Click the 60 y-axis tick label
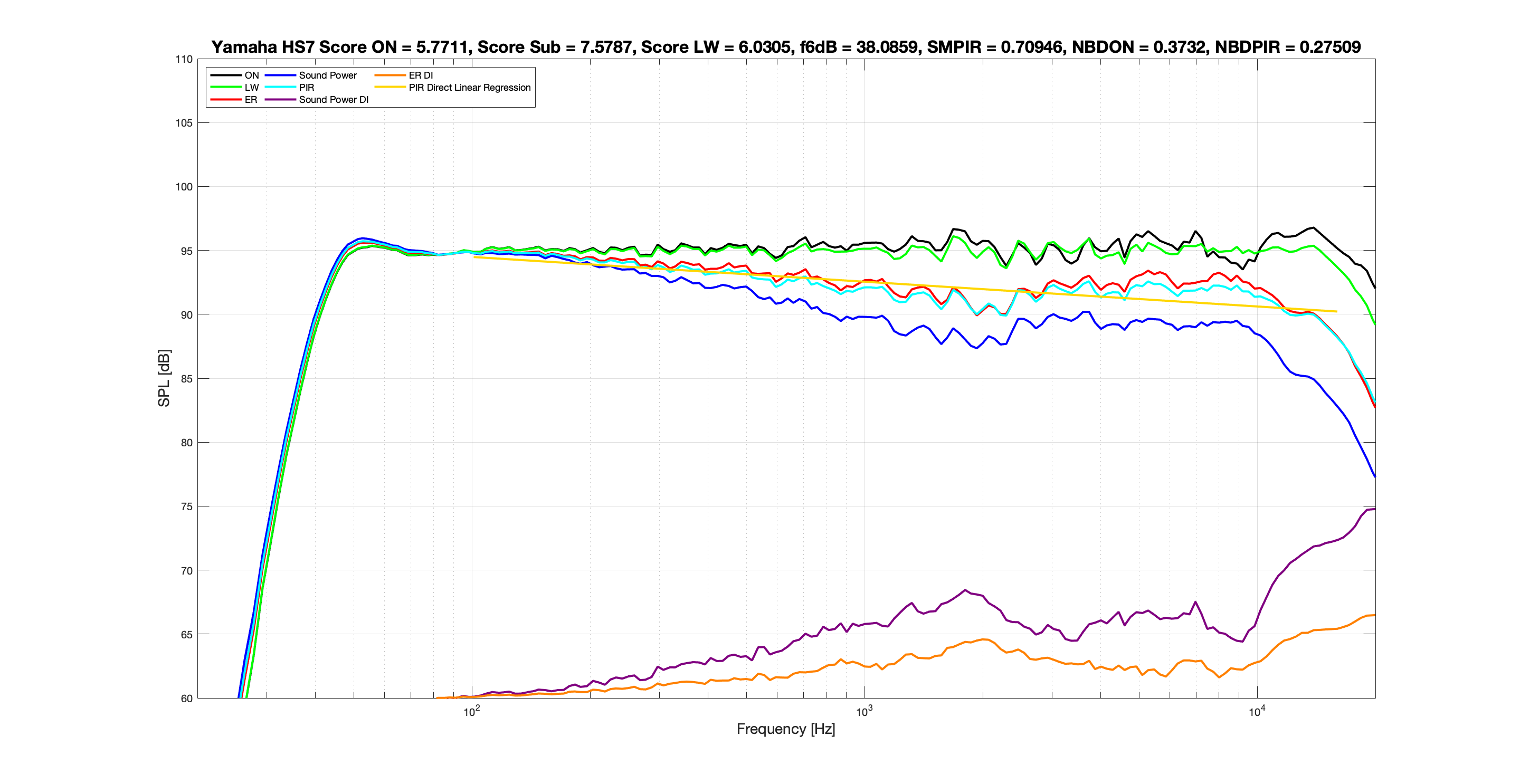This screenshot has height=784, width=1520. 186,699
